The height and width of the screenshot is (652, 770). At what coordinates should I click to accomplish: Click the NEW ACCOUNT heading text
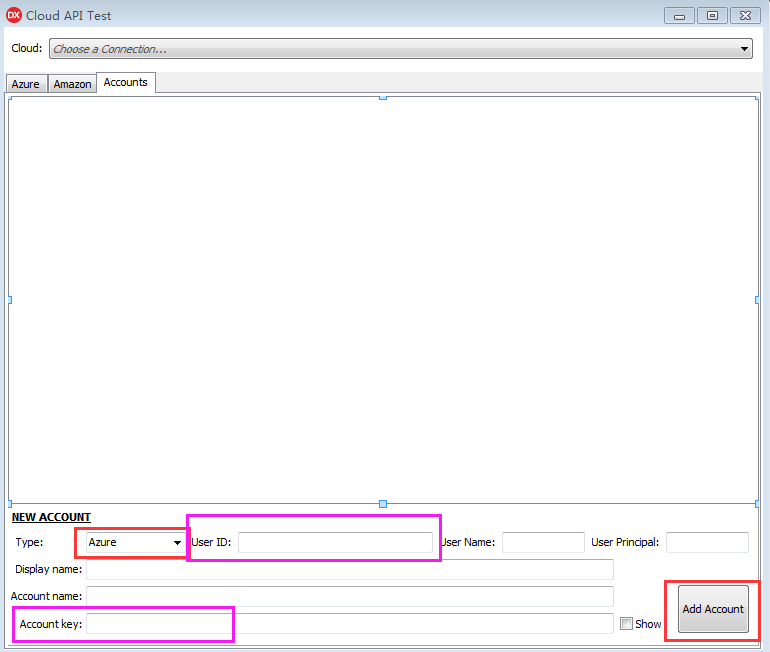(x=51, y=517)
